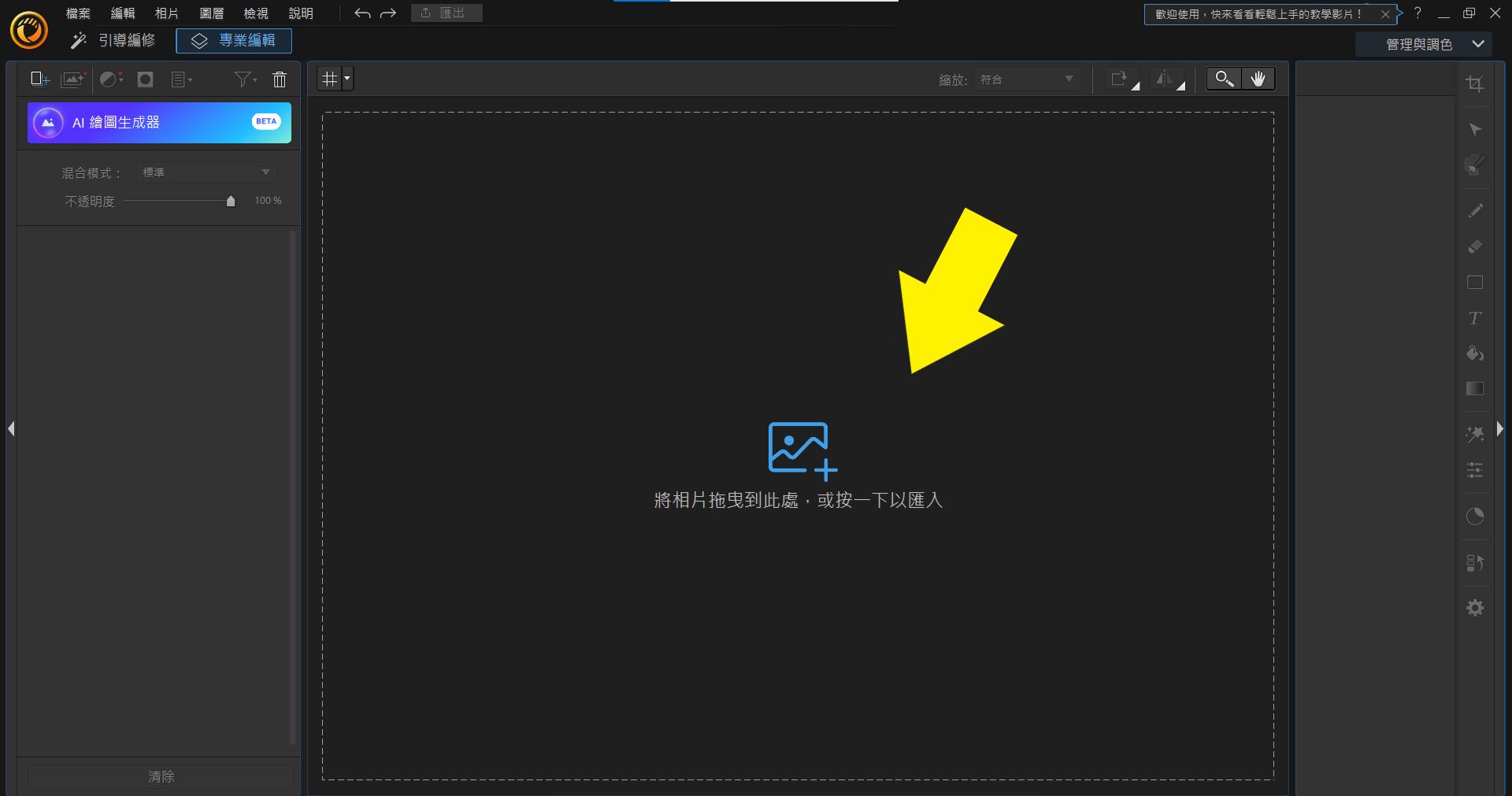Select the zoom magnifier tool
Screen dimensions: 1512x796
pyautogui.click(x=1224, y=79)
